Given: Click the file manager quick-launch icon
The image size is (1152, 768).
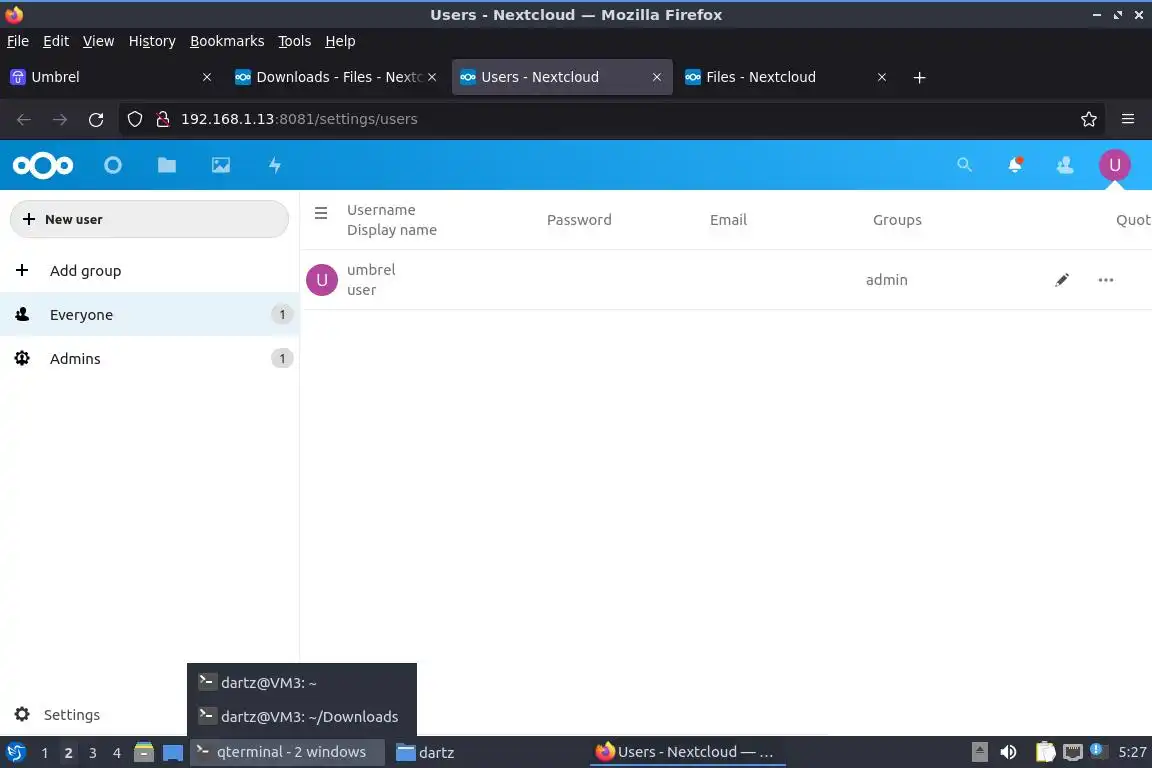Looking at the screenshot, I should click(144, 752).
